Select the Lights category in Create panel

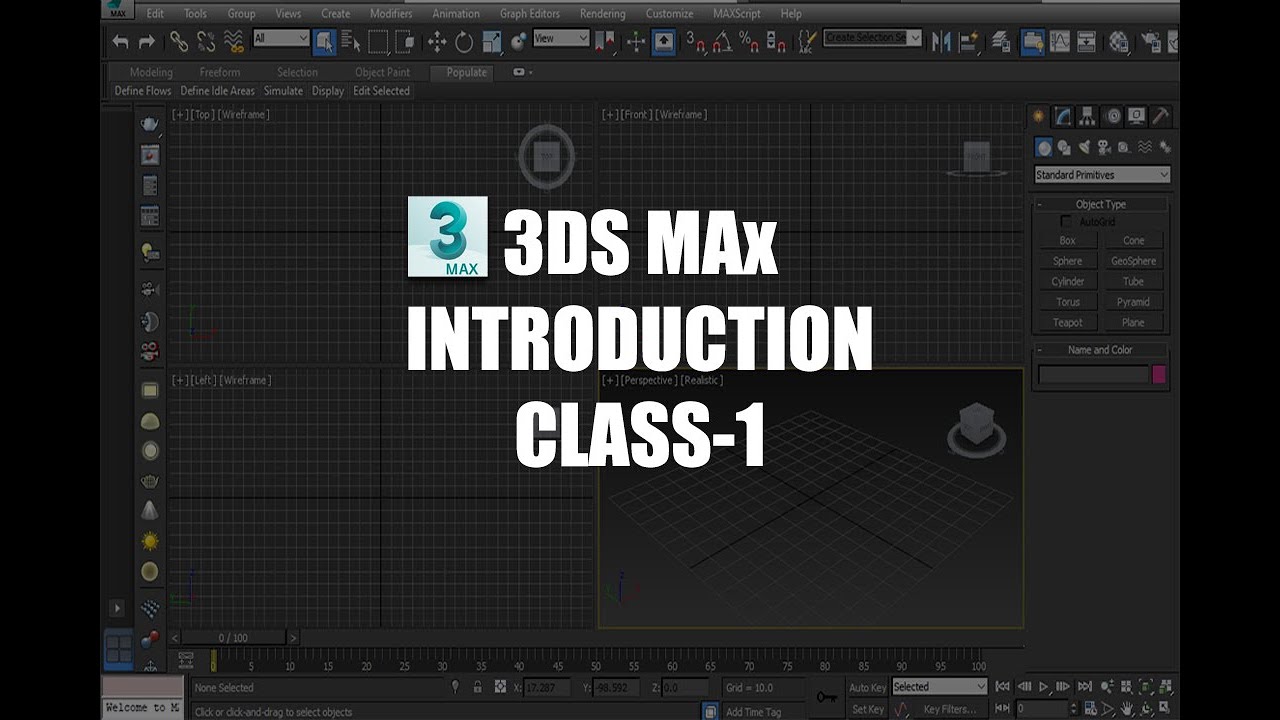pos(1084,147)
